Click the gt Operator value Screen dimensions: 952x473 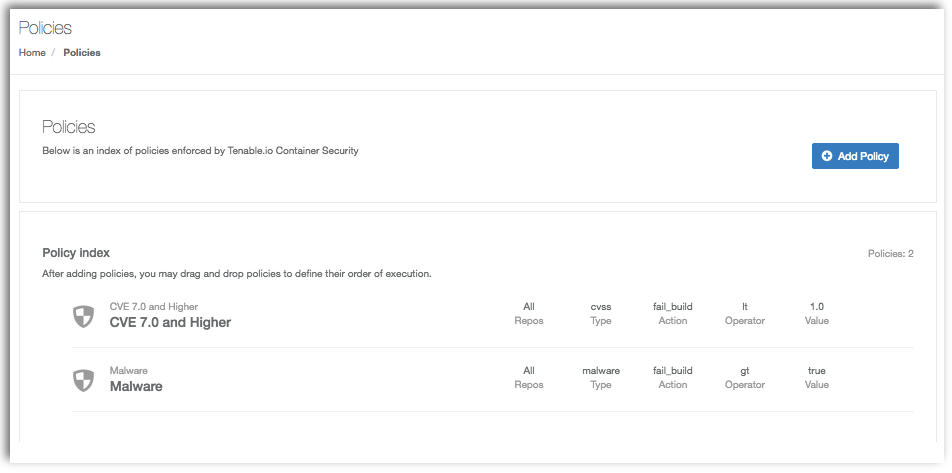coord(745,371)
